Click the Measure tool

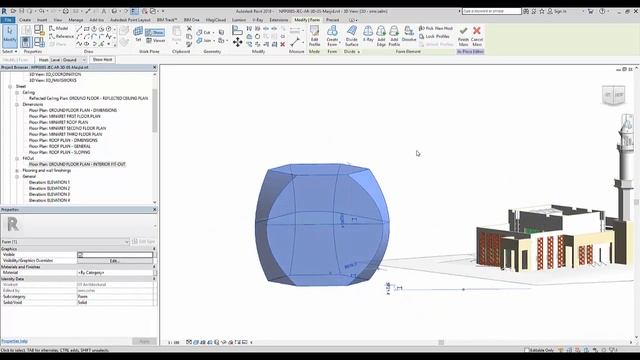(x=296, y=42)
